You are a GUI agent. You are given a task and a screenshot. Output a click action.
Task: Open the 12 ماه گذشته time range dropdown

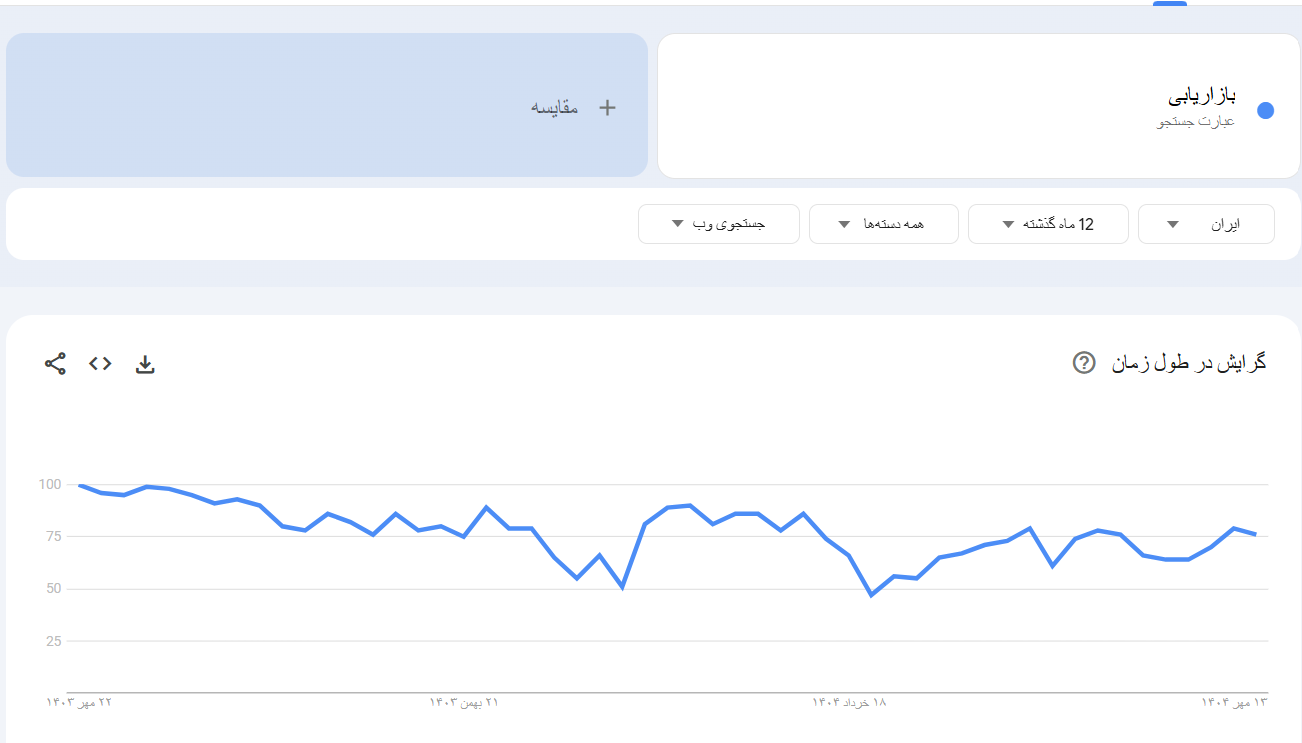[x=1048, y=224]
